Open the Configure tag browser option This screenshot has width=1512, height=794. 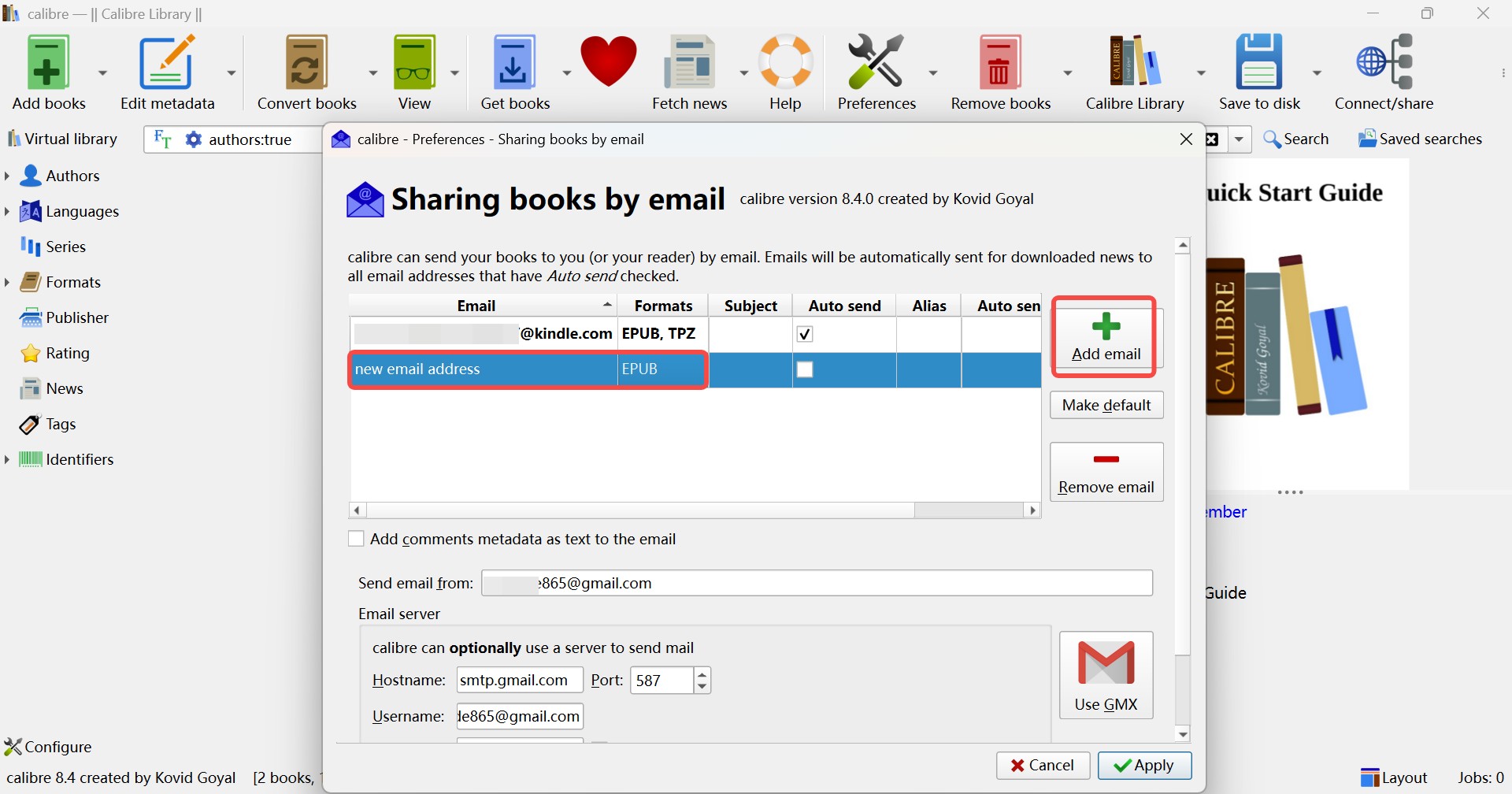tap(49, 746)
